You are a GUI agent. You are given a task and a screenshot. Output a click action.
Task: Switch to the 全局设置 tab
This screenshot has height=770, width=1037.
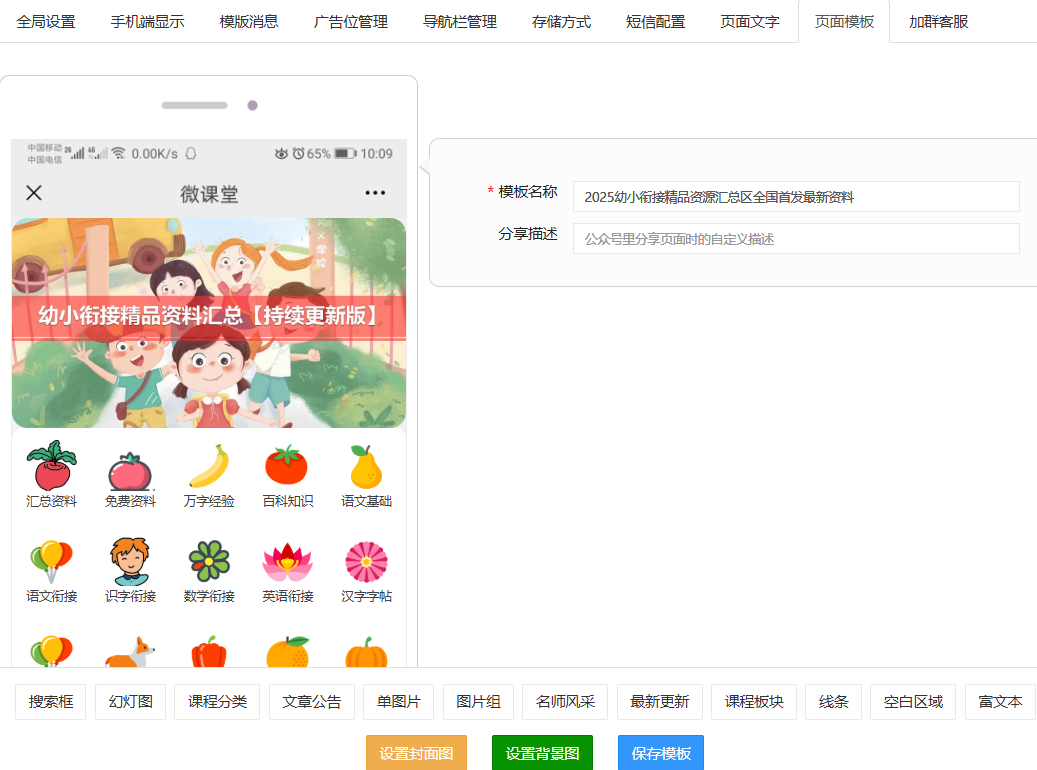click(46, 21)
